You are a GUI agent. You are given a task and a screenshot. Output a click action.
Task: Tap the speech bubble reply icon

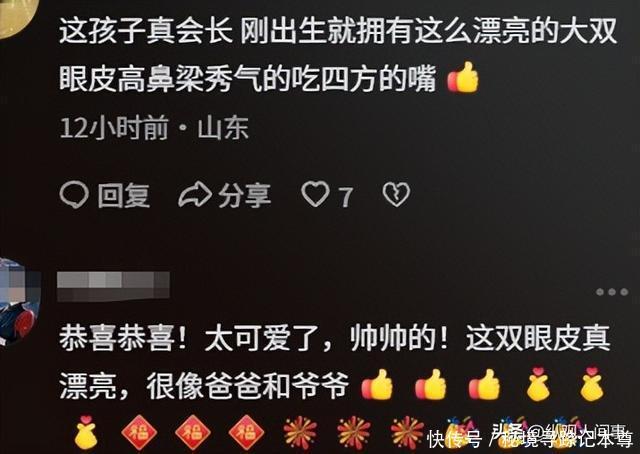(x=74, y=195)
